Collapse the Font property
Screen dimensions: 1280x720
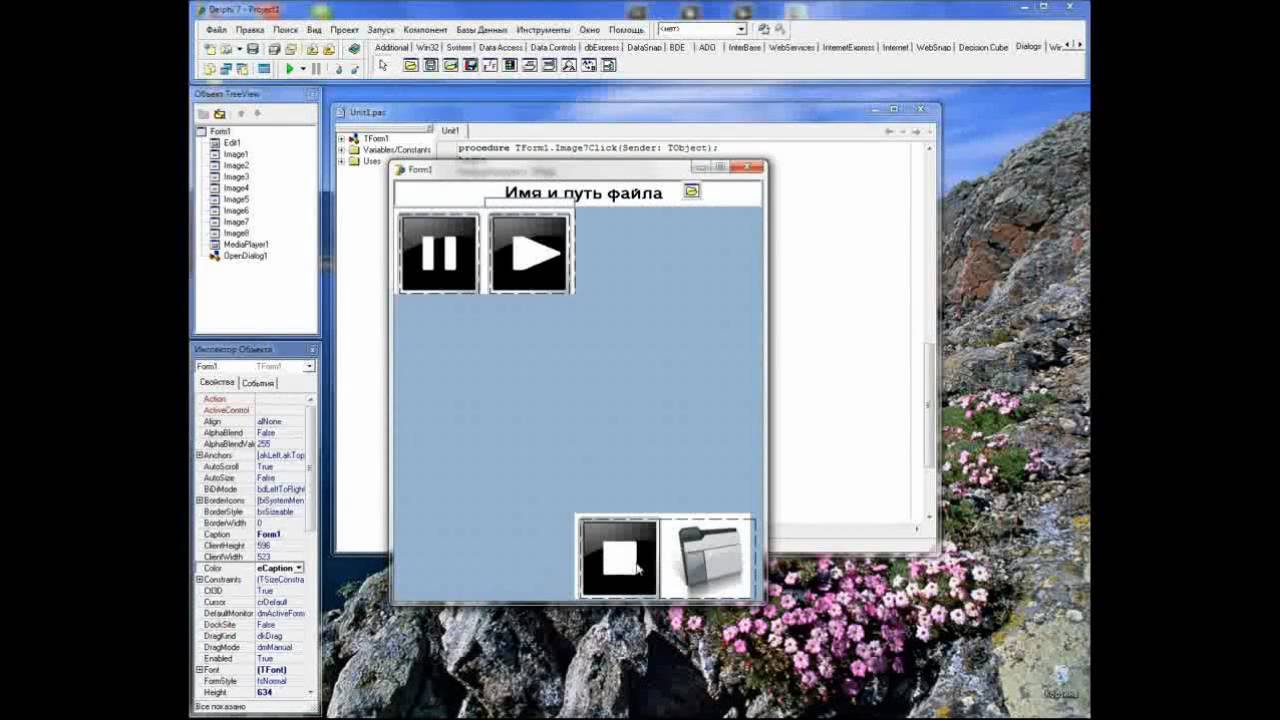coord(199,670)
